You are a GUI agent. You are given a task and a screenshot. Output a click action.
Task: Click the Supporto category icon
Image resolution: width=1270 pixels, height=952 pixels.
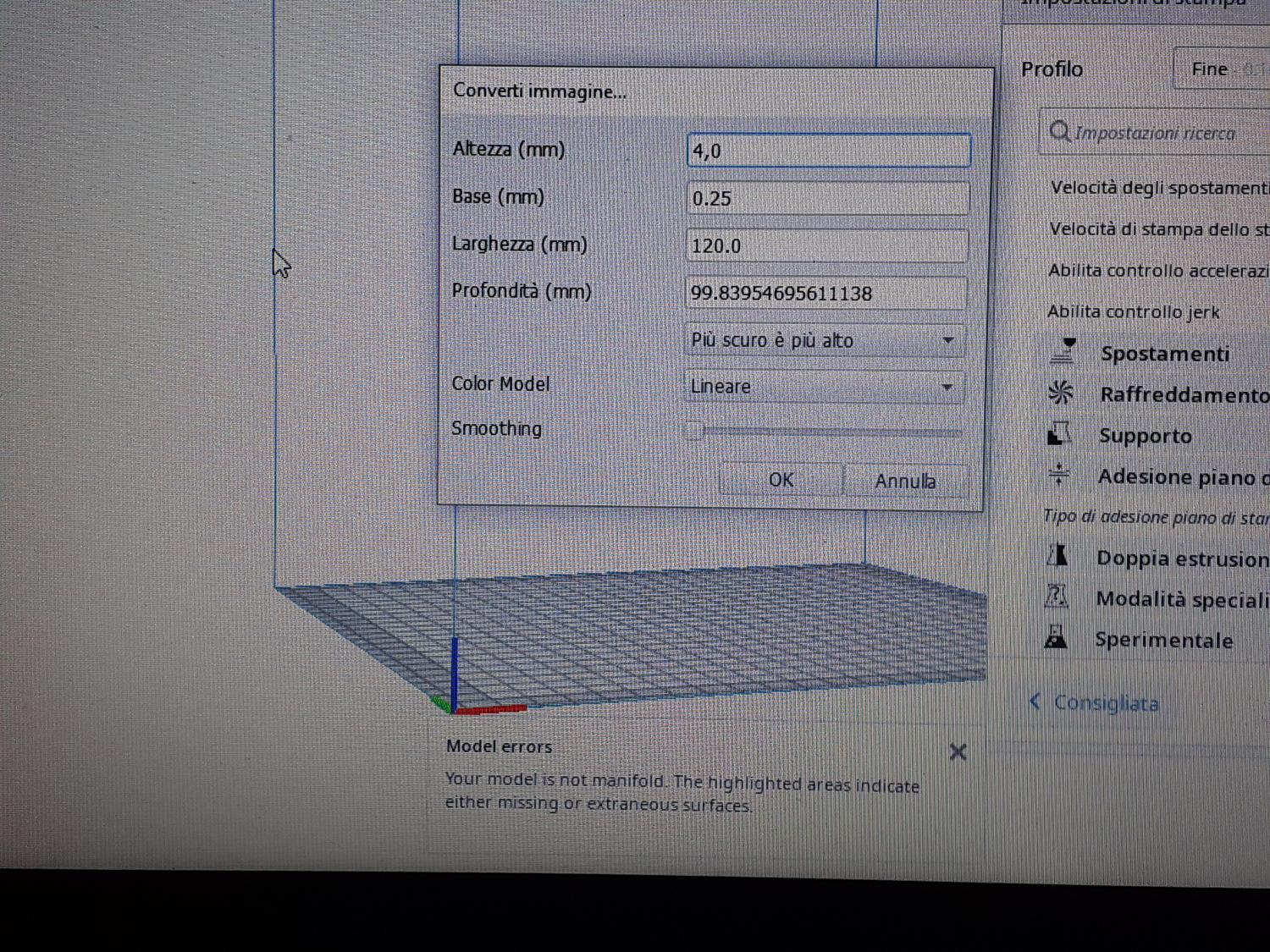(1059, 433)
